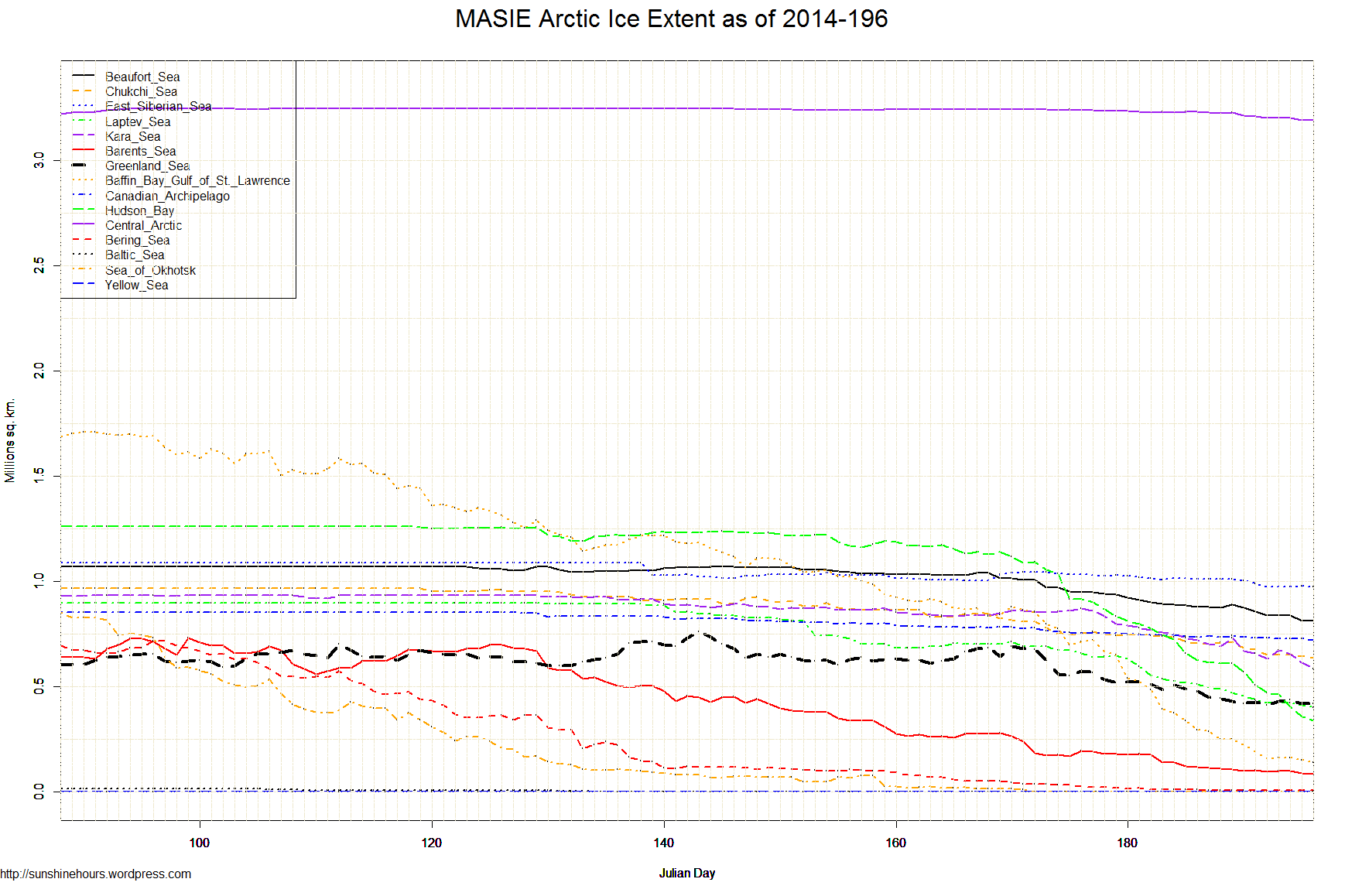Click the Baffin_Bay_Gulf_of_St._Lawrence legend entry
Screen dimensions: 1345x896
pyautogui.click(x=197, y=180)
